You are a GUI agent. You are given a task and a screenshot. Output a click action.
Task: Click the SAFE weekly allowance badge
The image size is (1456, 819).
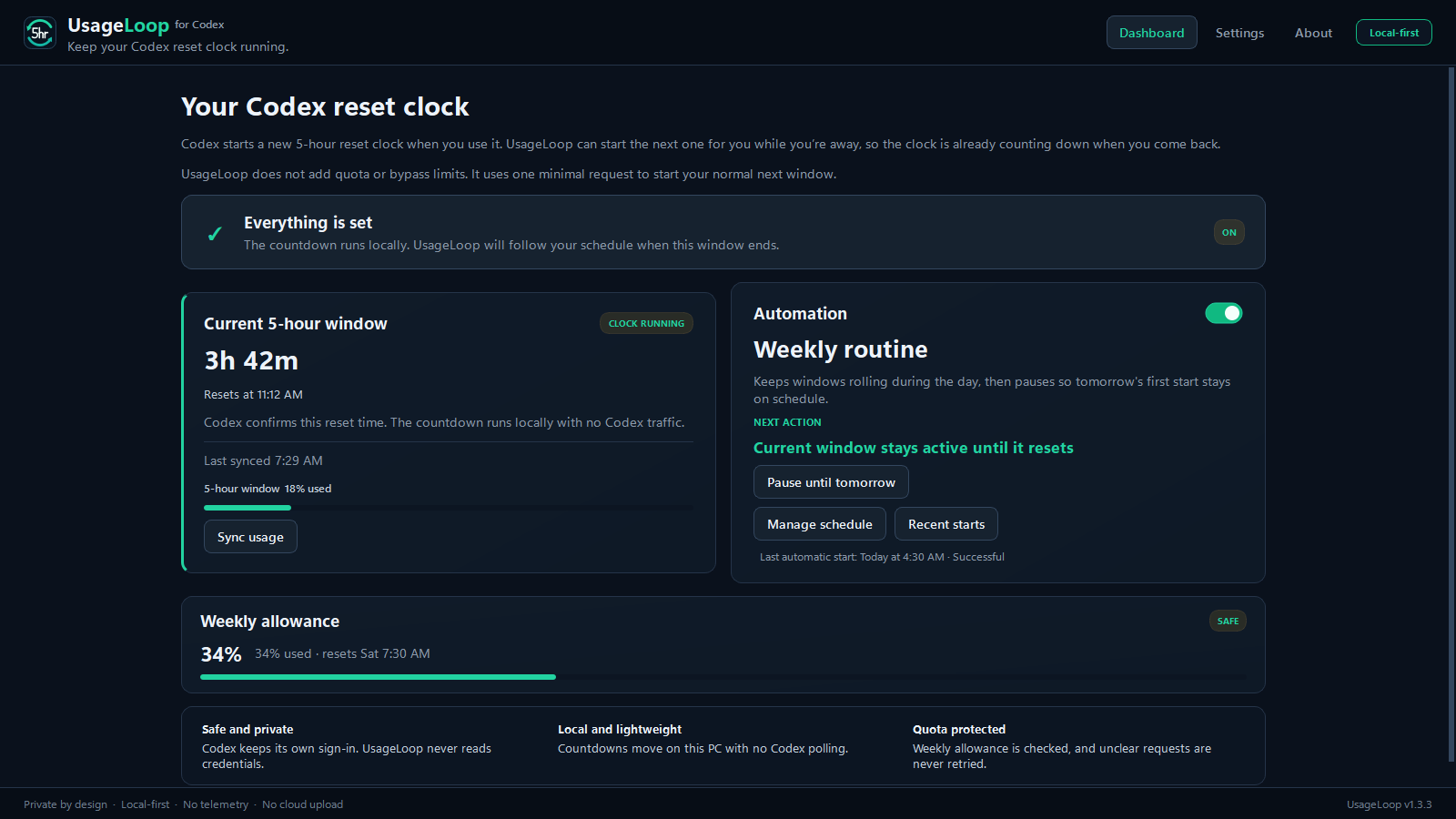click(x=1228, y=621)
